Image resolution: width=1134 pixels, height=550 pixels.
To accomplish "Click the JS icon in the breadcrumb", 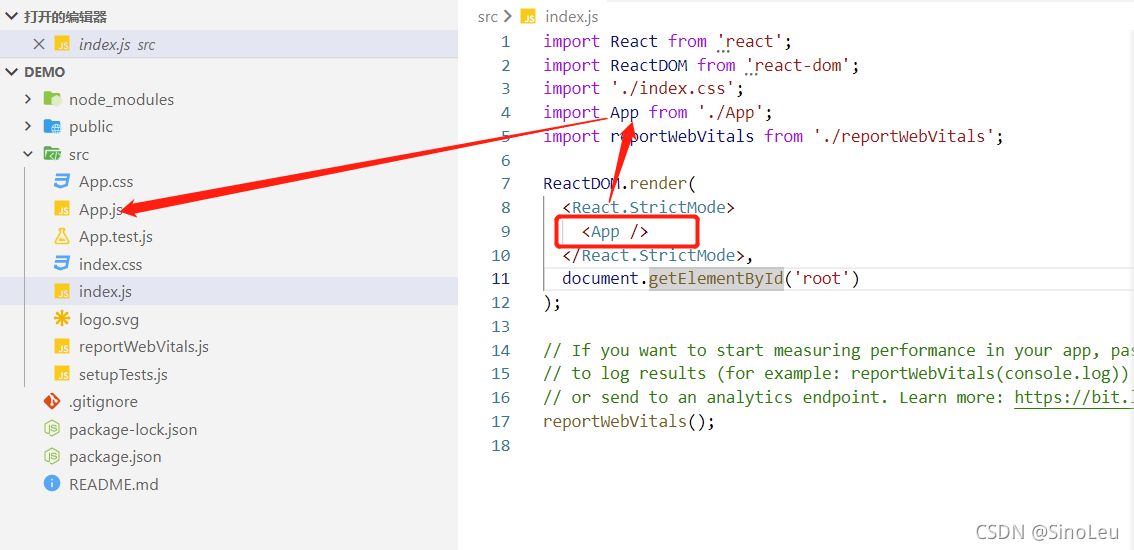I will coord(529,16).
